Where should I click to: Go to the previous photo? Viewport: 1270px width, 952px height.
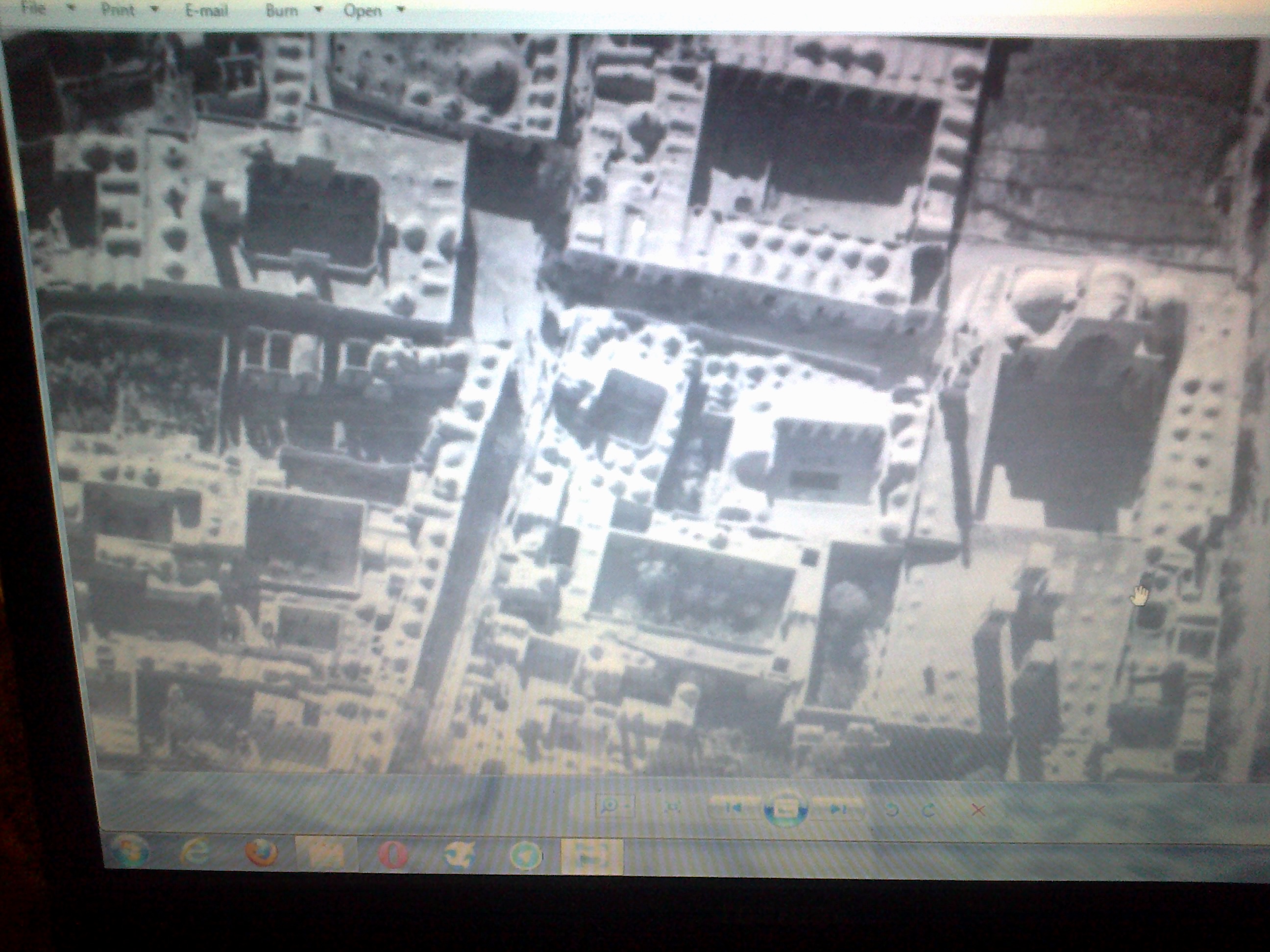click(734, 808)
